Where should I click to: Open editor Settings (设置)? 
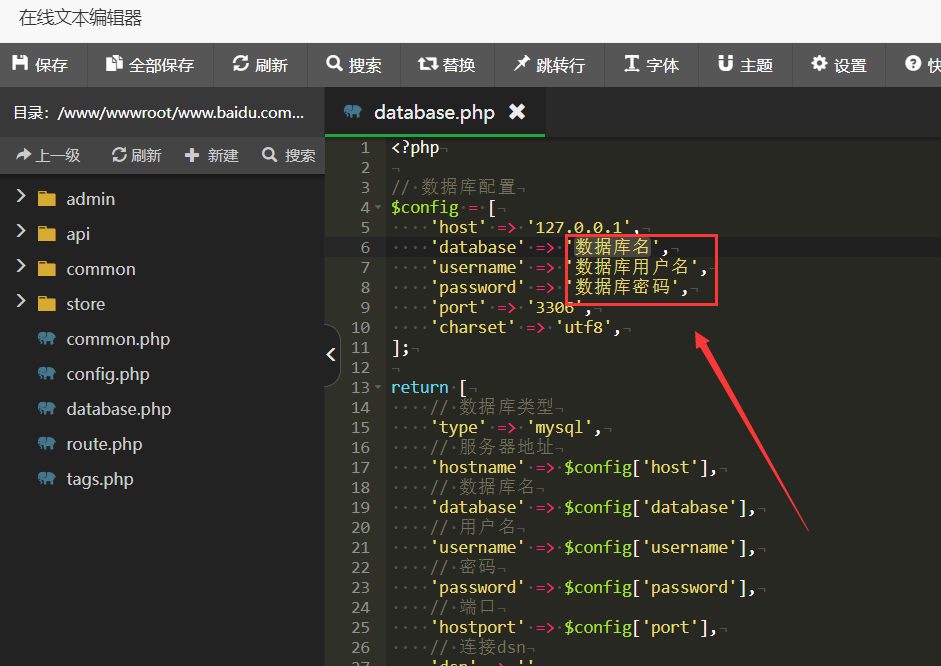(x=839, y=65)
